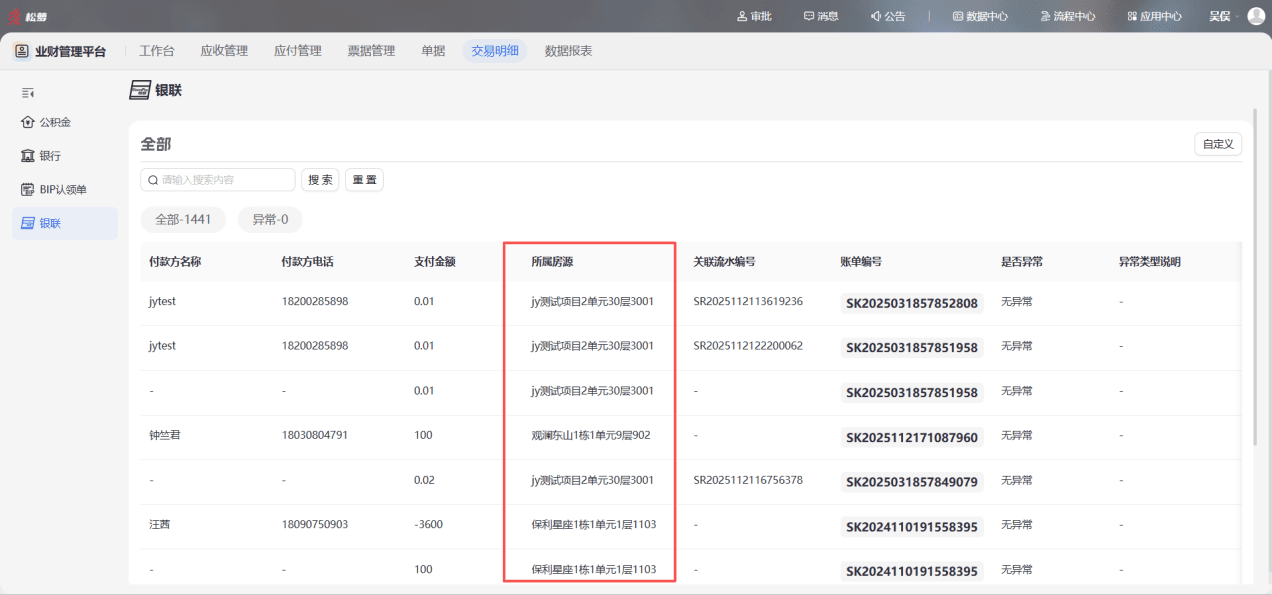The width and height of the screenshot is (1272, 595).
Task: Click the 账单编号 column header
Action: pos(861,262)
